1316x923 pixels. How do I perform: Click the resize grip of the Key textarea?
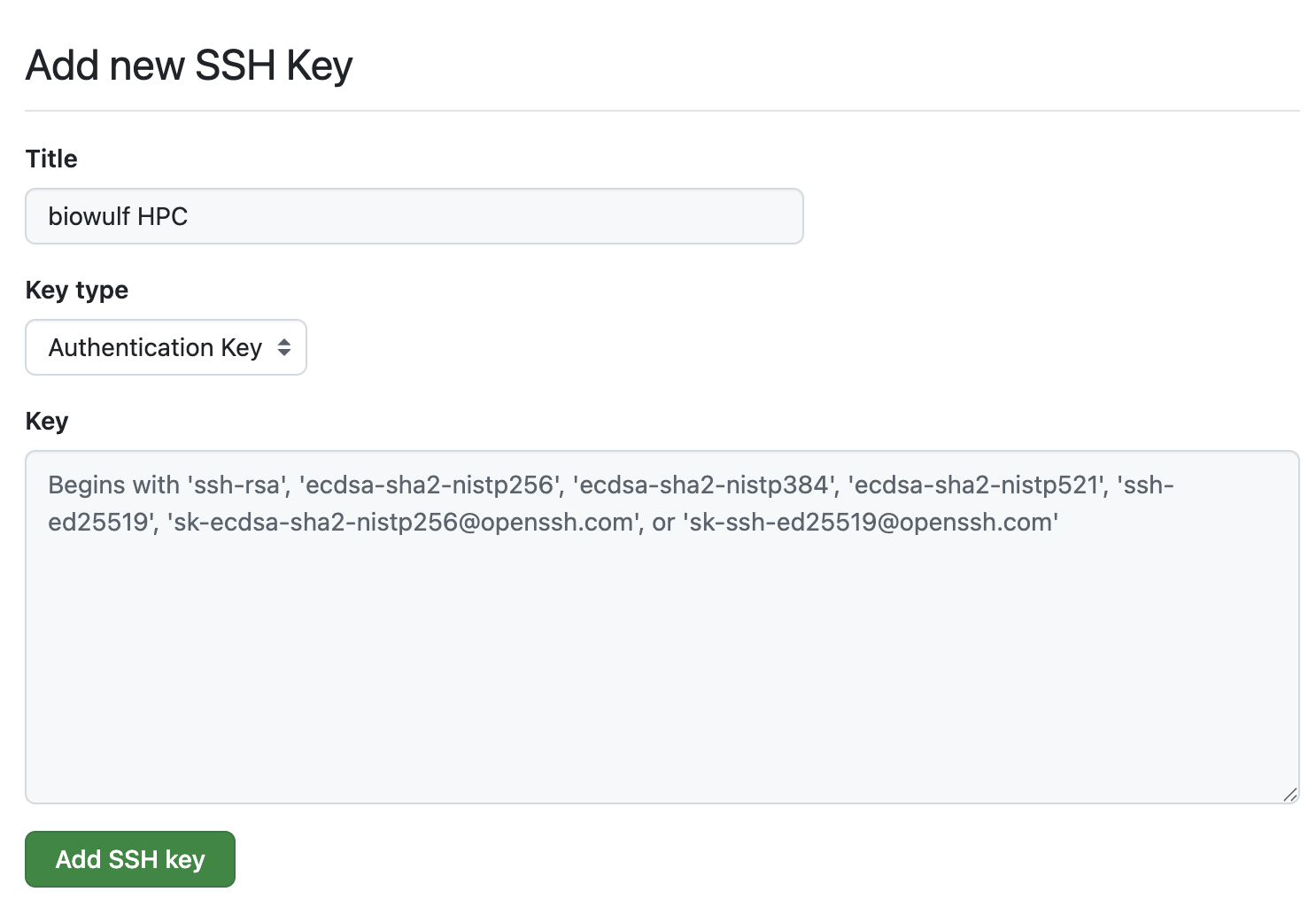tap(1290, 795)
